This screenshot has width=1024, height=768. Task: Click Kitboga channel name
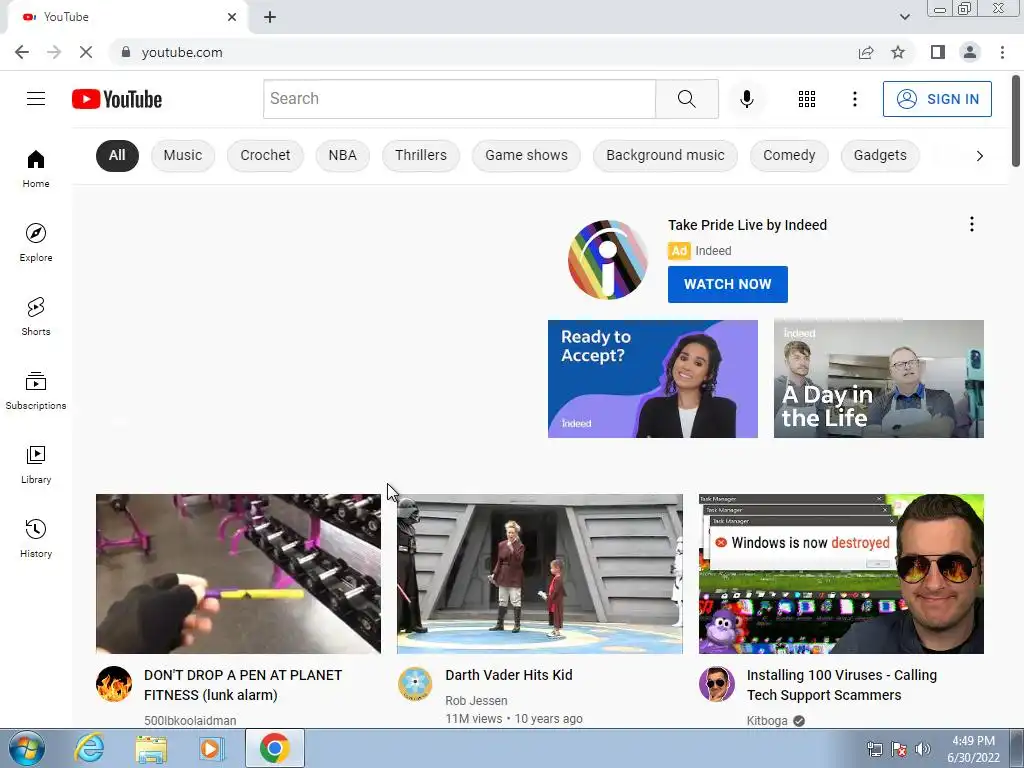(767, 720)
